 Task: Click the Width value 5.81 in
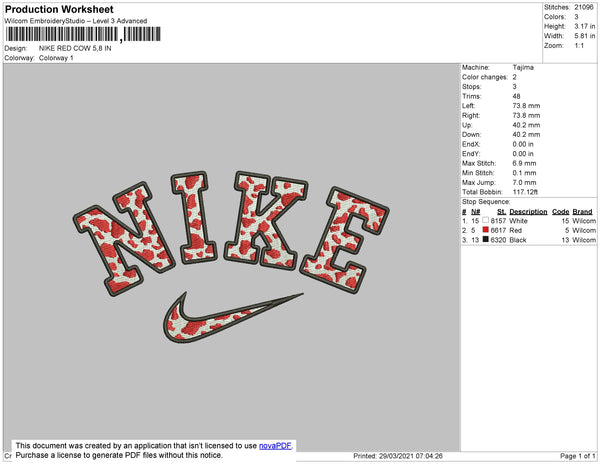click(585, 36)
